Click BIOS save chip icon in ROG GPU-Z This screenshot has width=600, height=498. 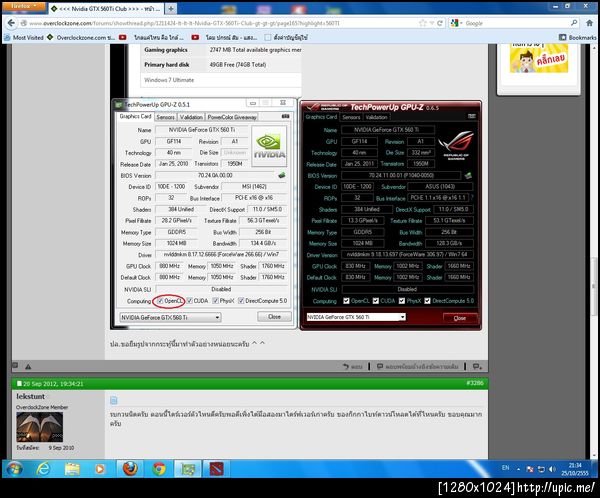468,176
